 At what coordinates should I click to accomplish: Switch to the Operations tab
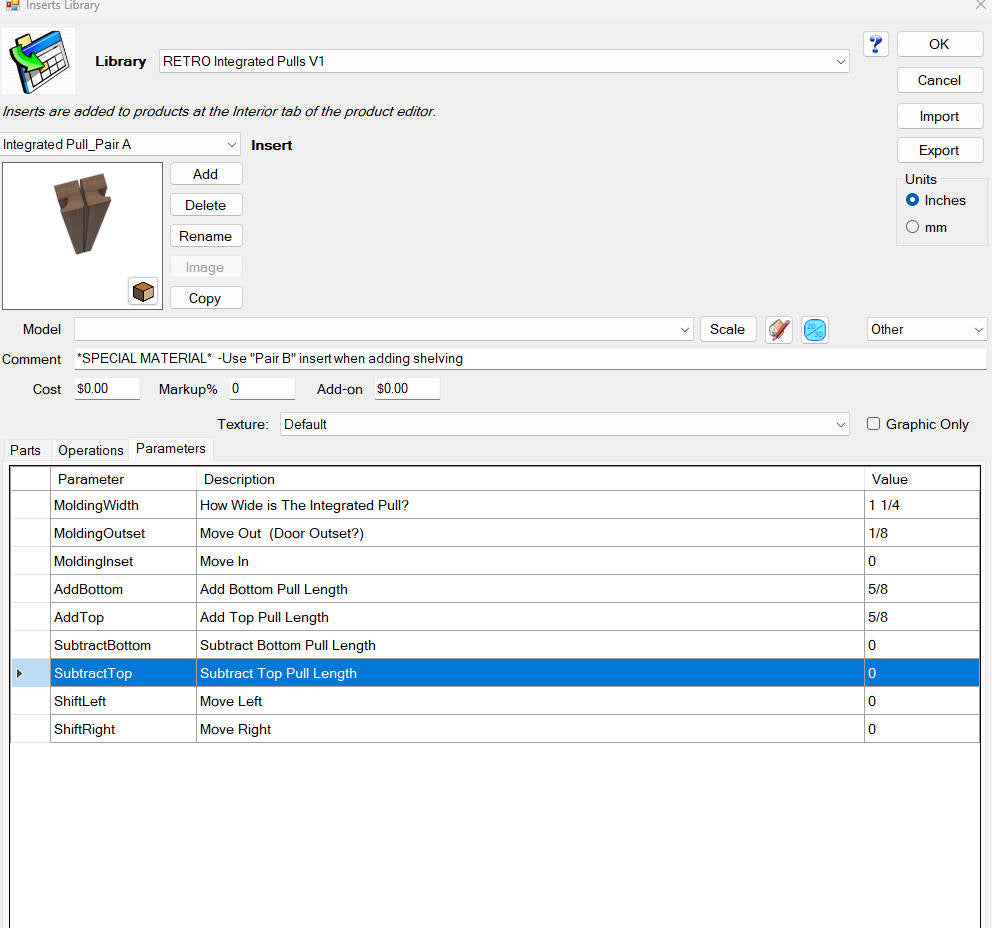90,450
